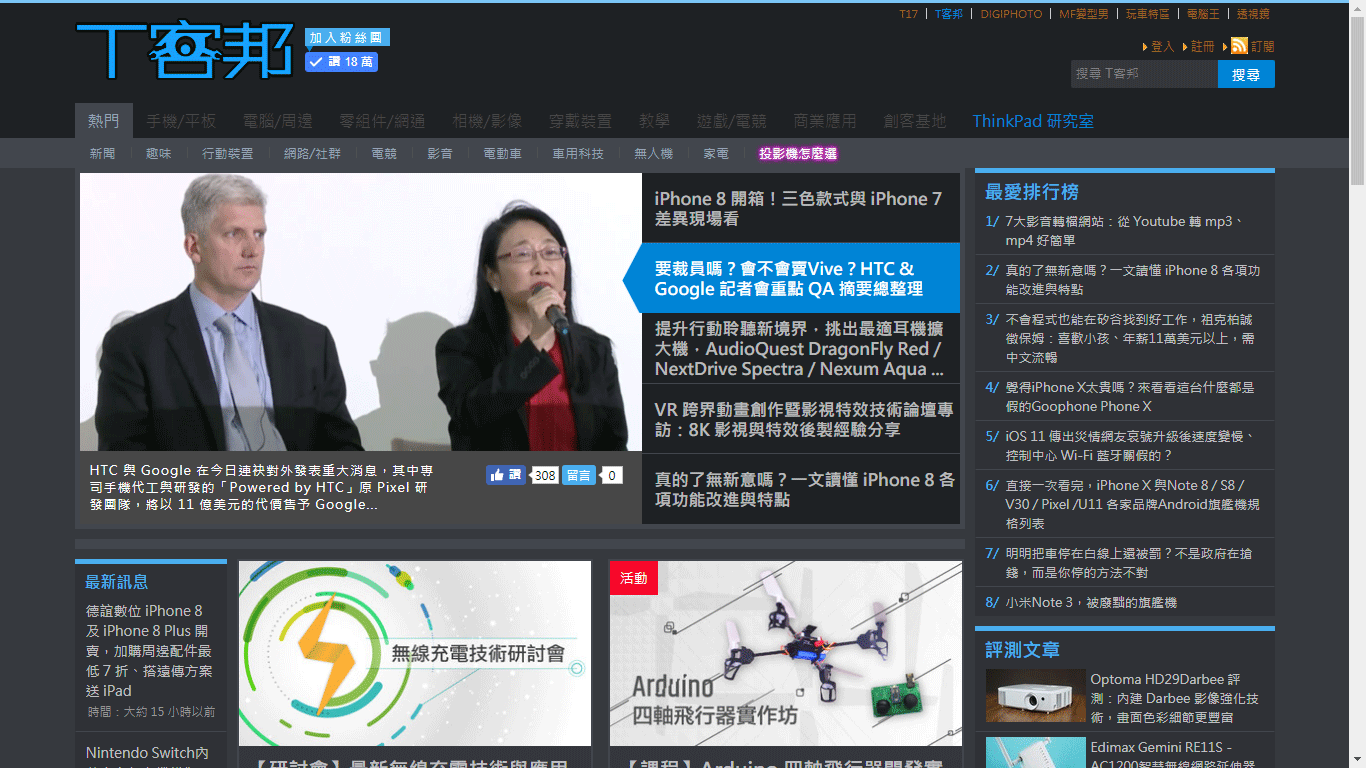Open the T17 top link
This screenshot has width=1366, height=768.
click(x=908, y=14)
